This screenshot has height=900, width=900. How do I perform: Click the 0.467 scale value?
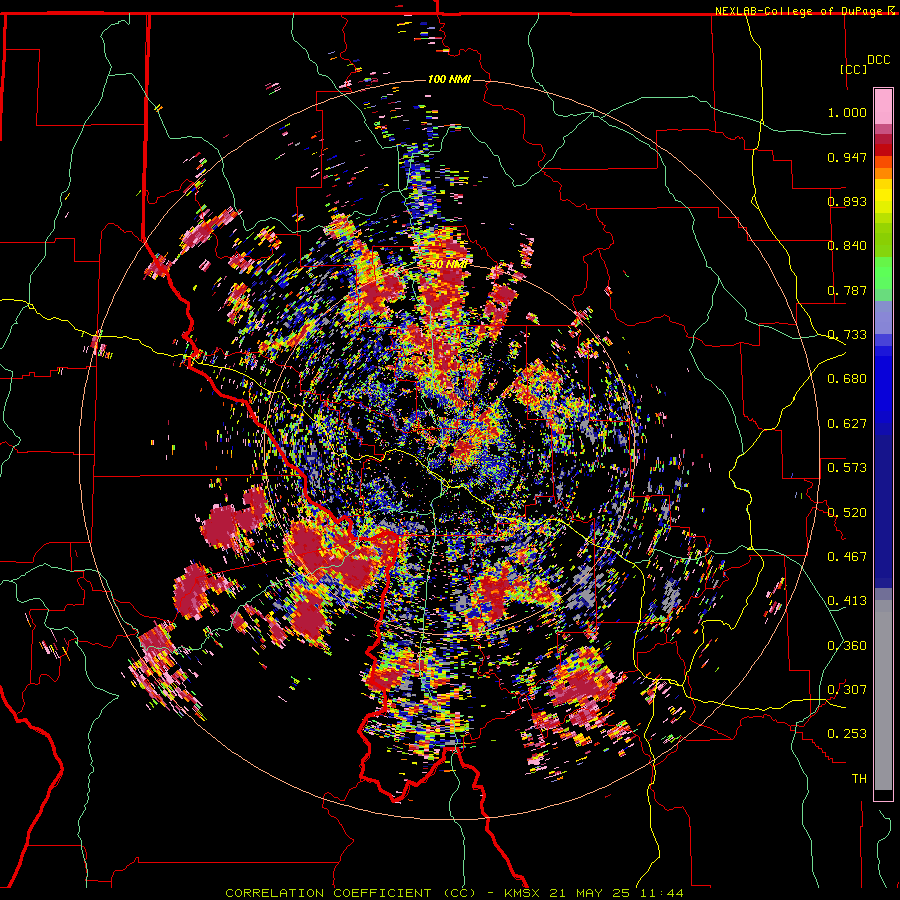click(x=847, y=557)
